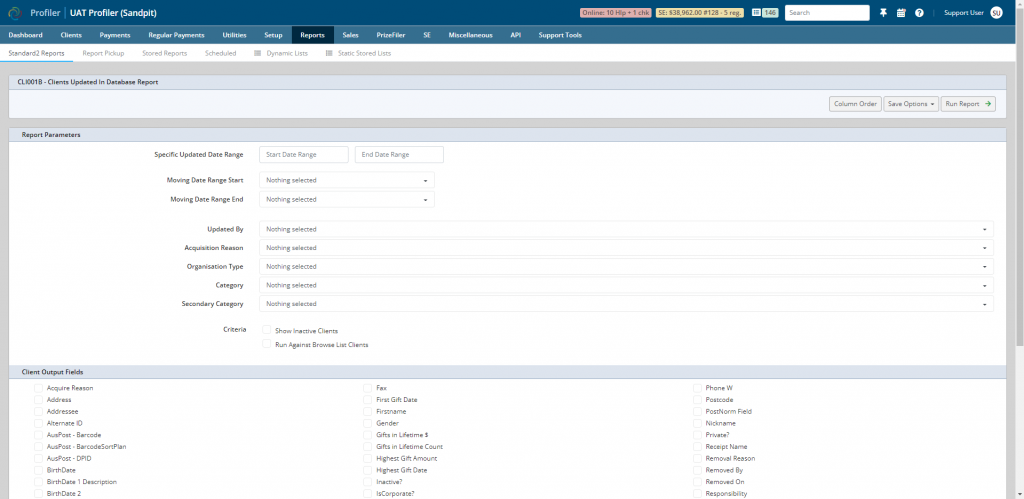
Task: Tick the Acquire Reason output field checkbox
Action: pyautogui.click(x=39, y=388)
